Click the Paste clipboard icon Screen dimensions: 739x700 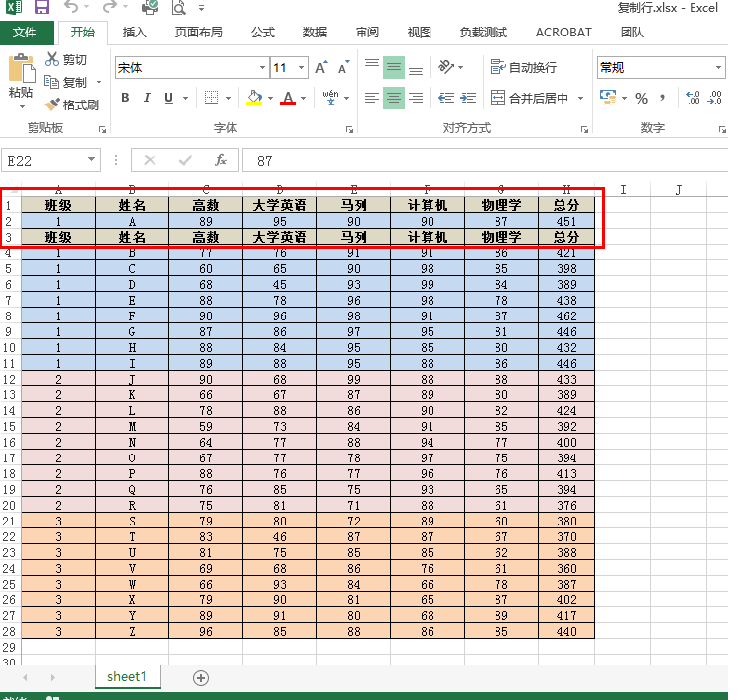pyautogui.click(x=21, y=69)
